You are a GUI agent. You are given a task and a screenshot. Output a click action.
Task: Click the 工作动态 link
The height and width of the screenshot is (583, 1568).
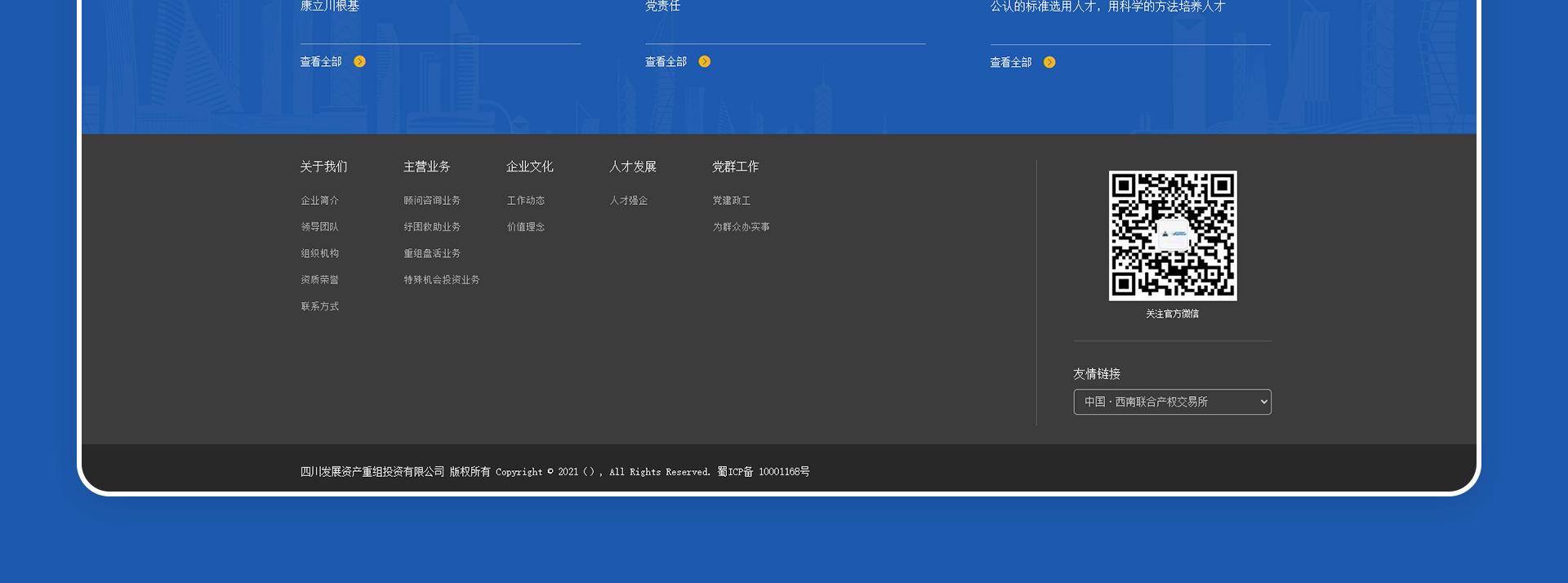pyautogui.click(x=525, y=201)
